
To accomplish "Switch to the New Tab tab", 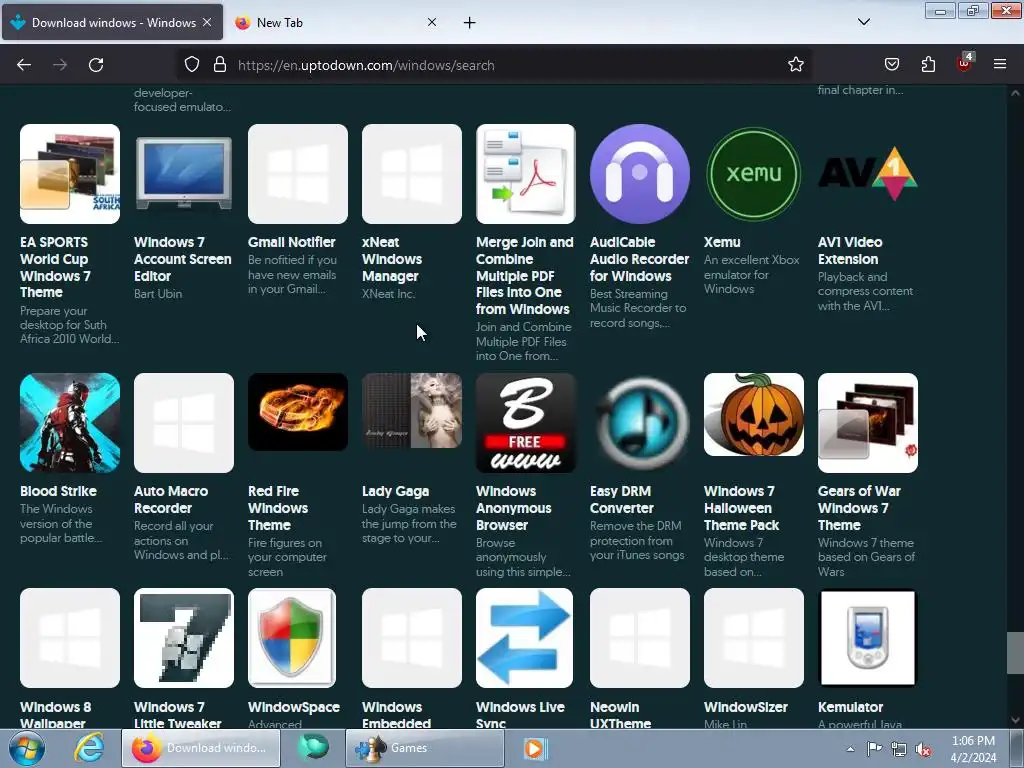I will [336, 23].
